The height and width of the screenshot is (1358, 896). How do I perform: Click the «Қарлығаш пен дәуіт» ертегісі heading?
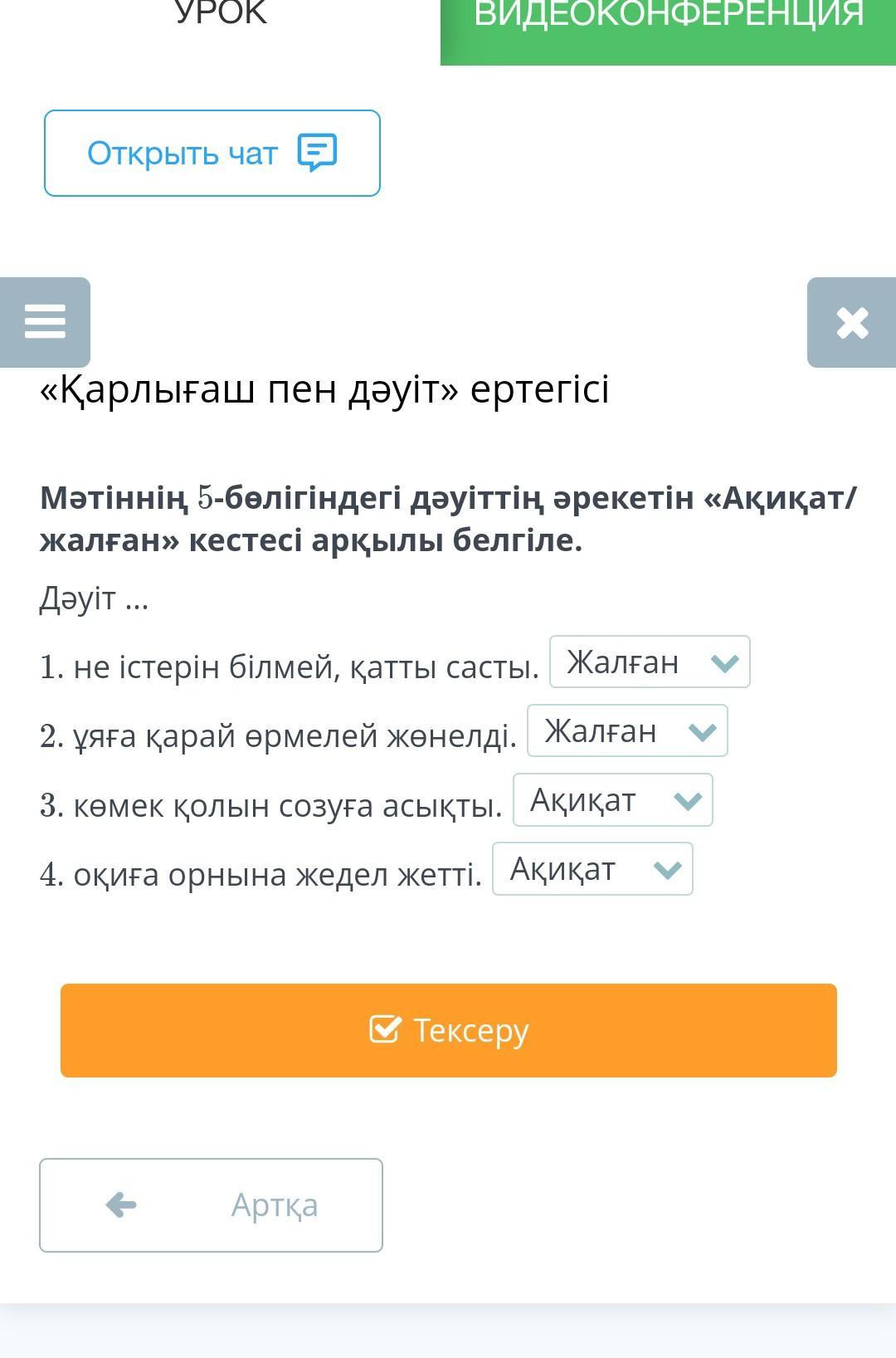coord(324,388)
